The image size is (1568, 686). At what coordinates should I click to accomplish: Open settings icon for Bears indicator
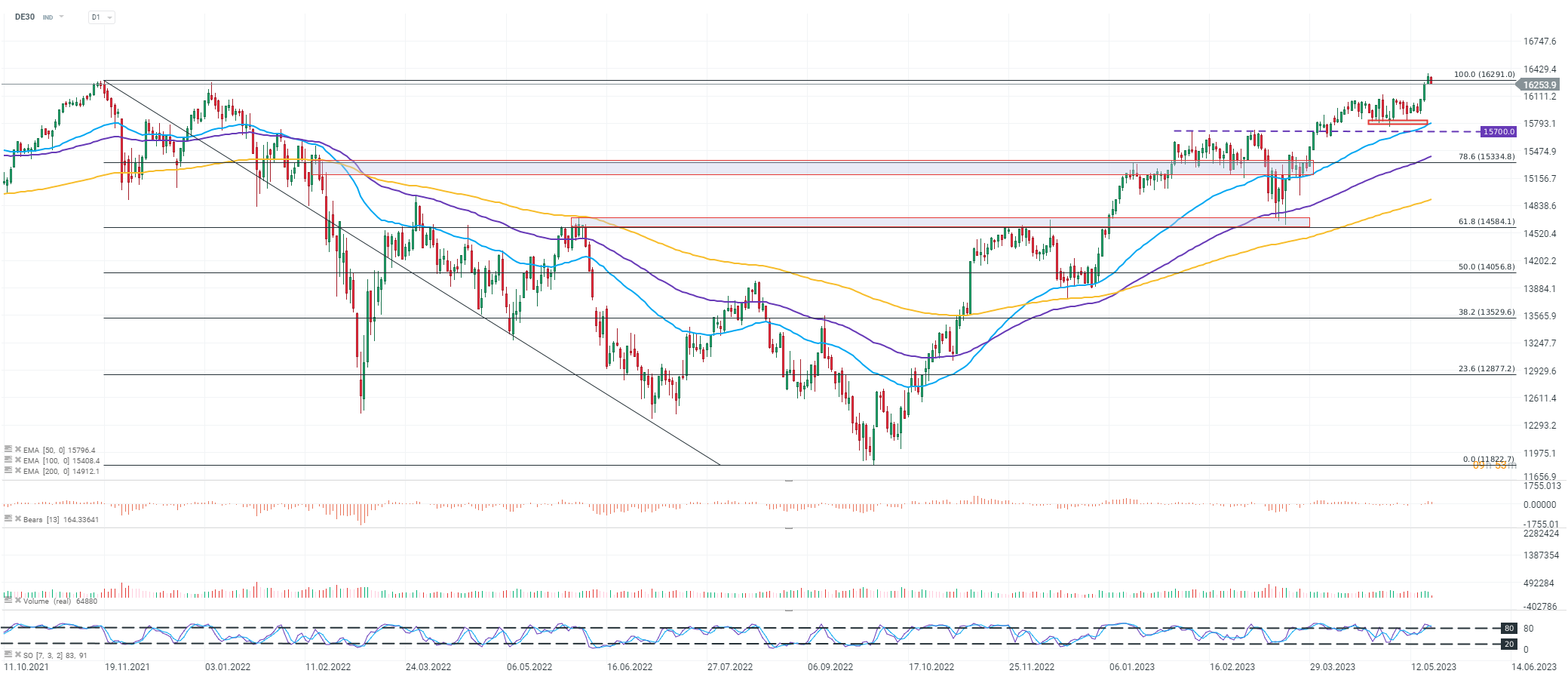pyautogui.click(x=8, y=518)
